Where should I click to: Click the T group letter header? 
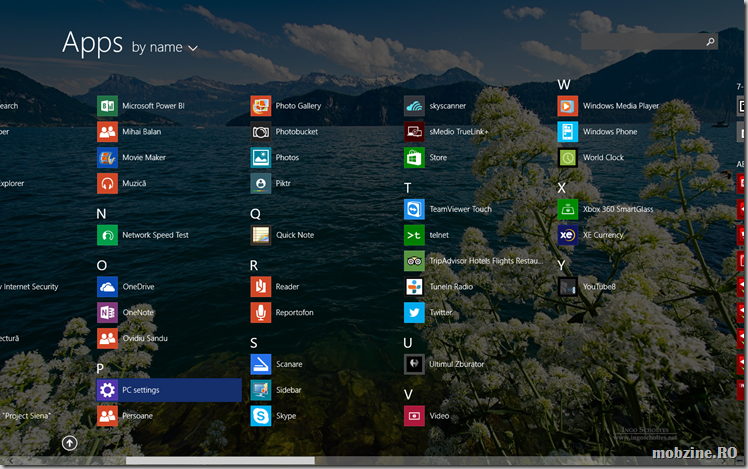[407, 188]
